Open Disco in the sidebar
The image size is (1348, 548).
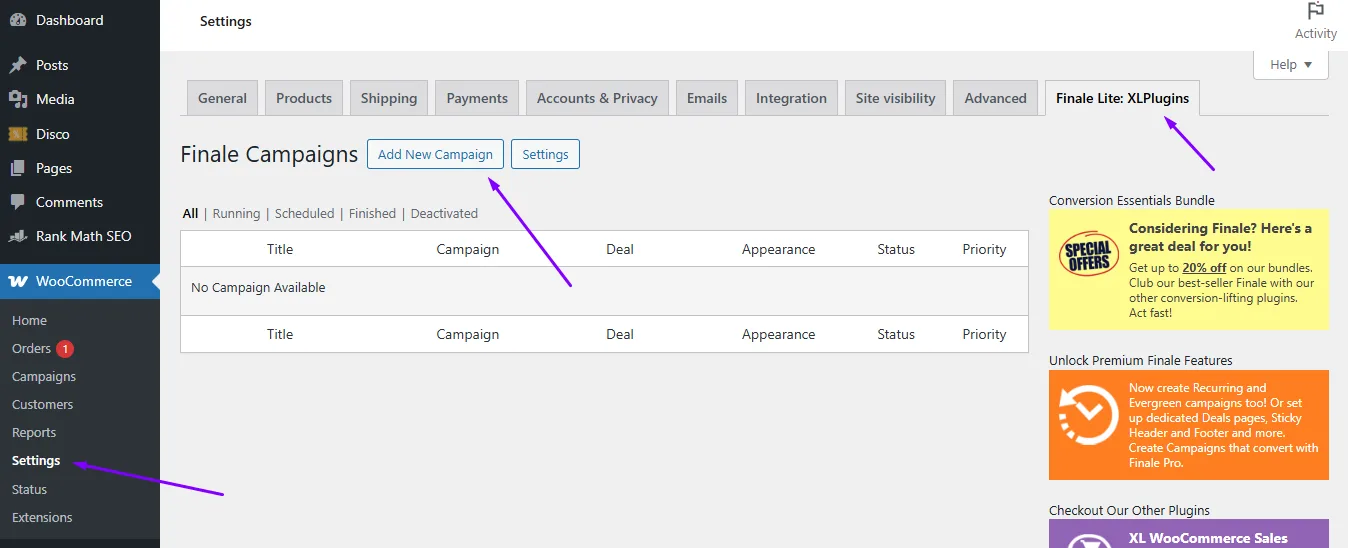tap(80, 134)
